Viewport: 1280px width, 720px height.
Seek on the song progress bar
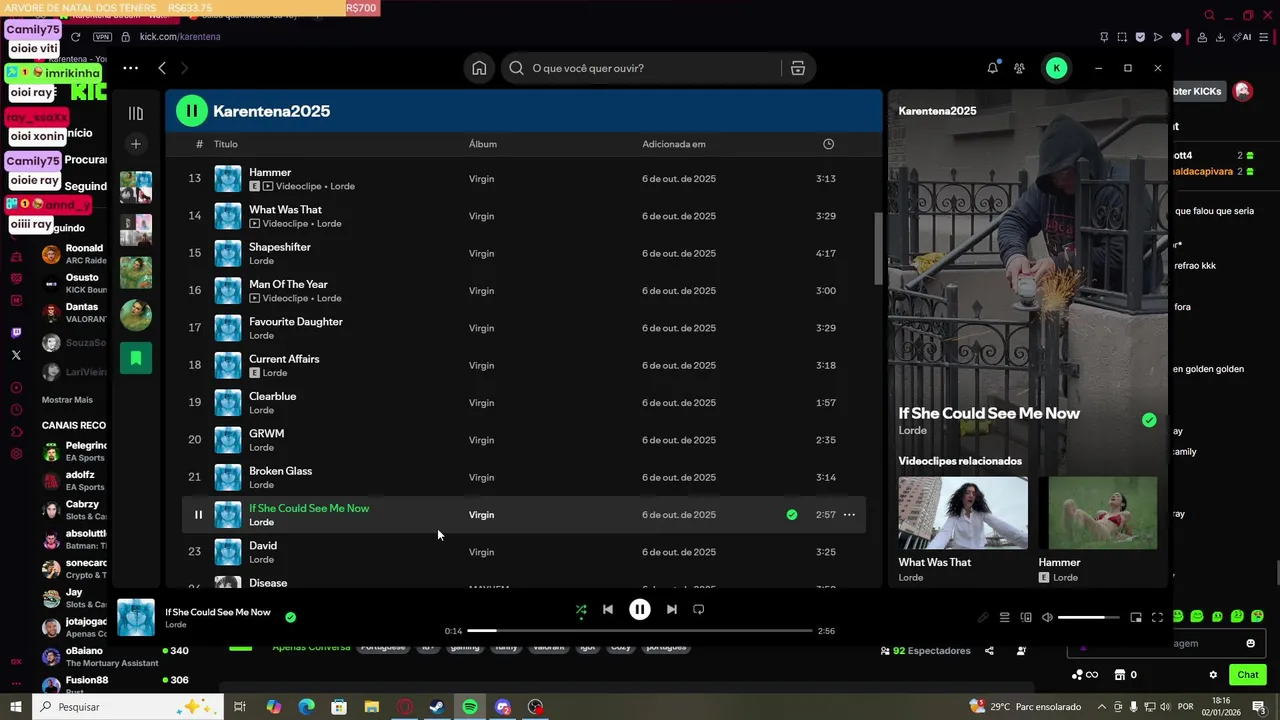click(x=640, y=631)
